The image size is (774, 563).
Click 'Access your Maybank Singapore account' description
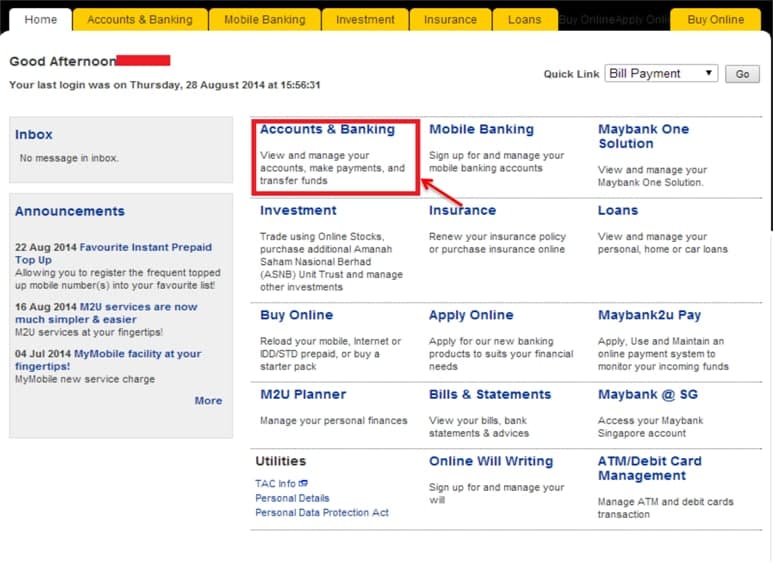[650, 427]
